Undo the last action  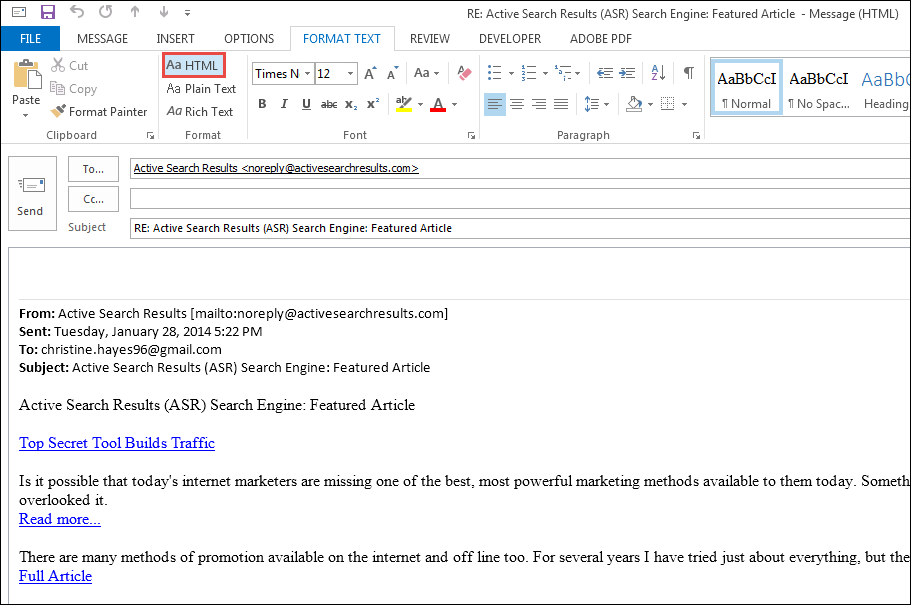click(77, 12)
